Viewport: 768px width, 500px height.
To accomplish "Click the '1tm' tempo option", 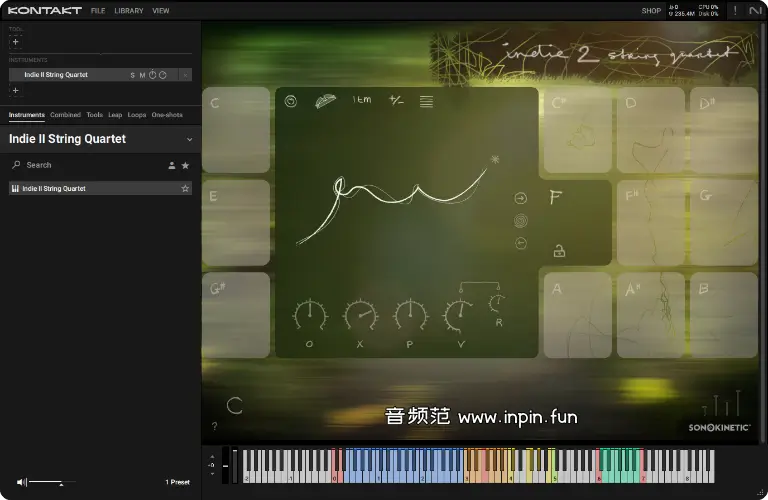I will tap(362, 100).
